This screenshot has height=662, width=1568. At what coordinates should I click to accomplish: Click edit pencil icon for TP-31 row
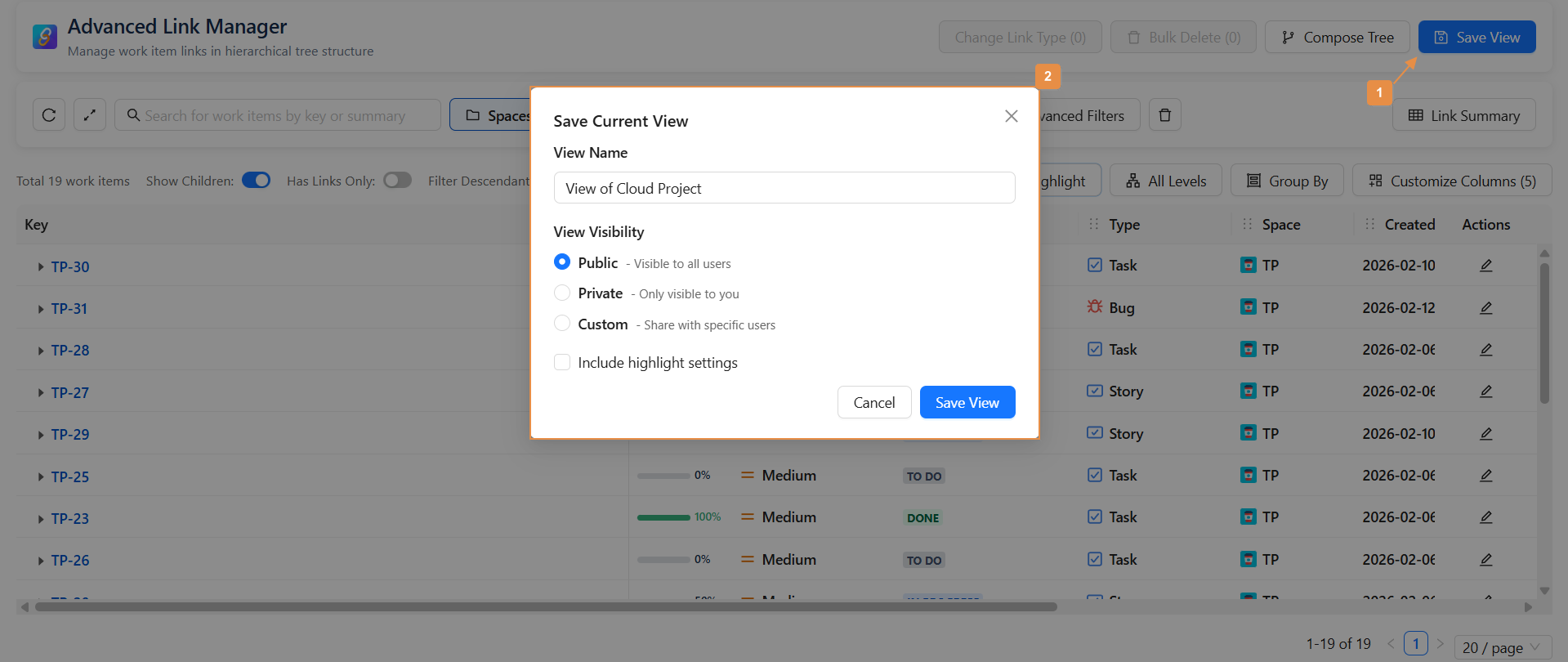1486,308
